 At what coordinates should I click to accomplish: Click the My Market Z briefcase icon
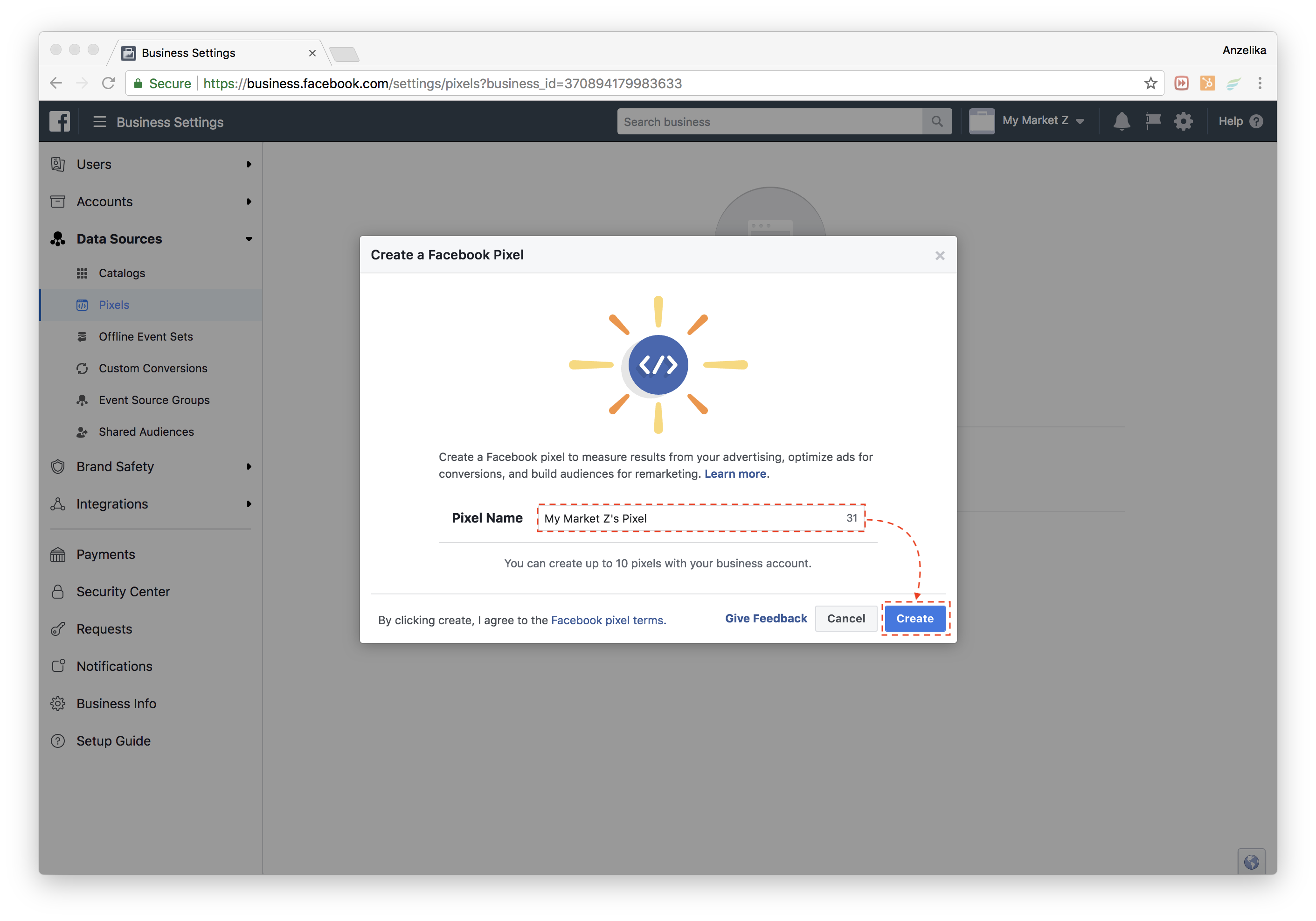coord(982,121)
